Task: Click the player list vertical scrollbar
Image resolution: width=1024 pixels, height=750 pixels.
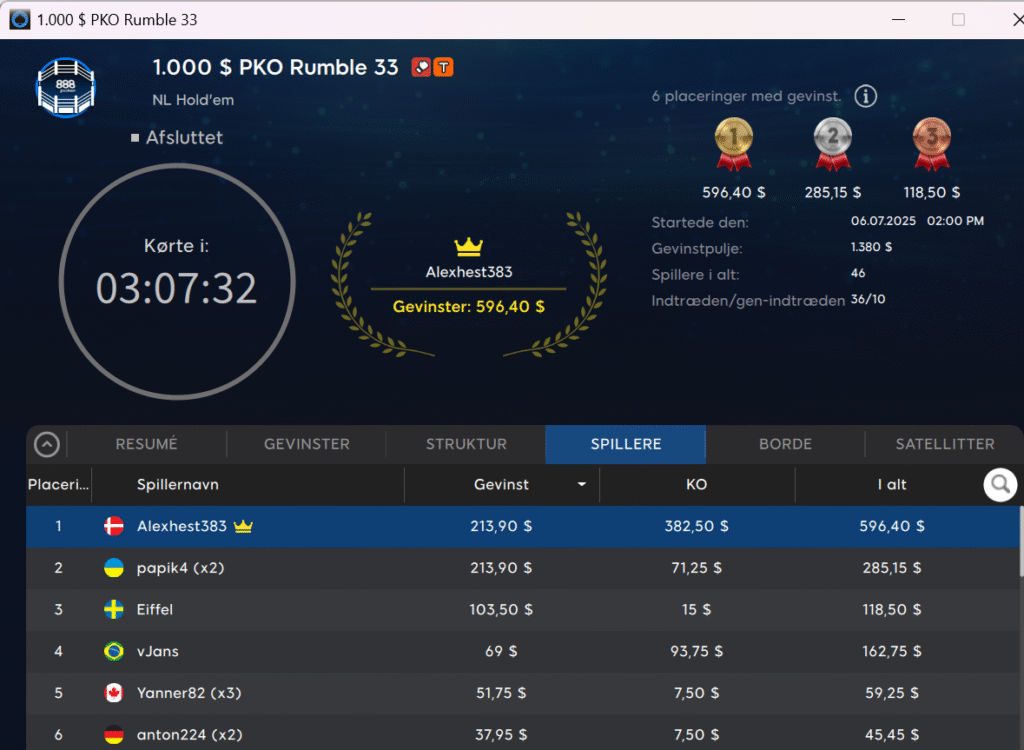Action: click(x=1020, y=540)
